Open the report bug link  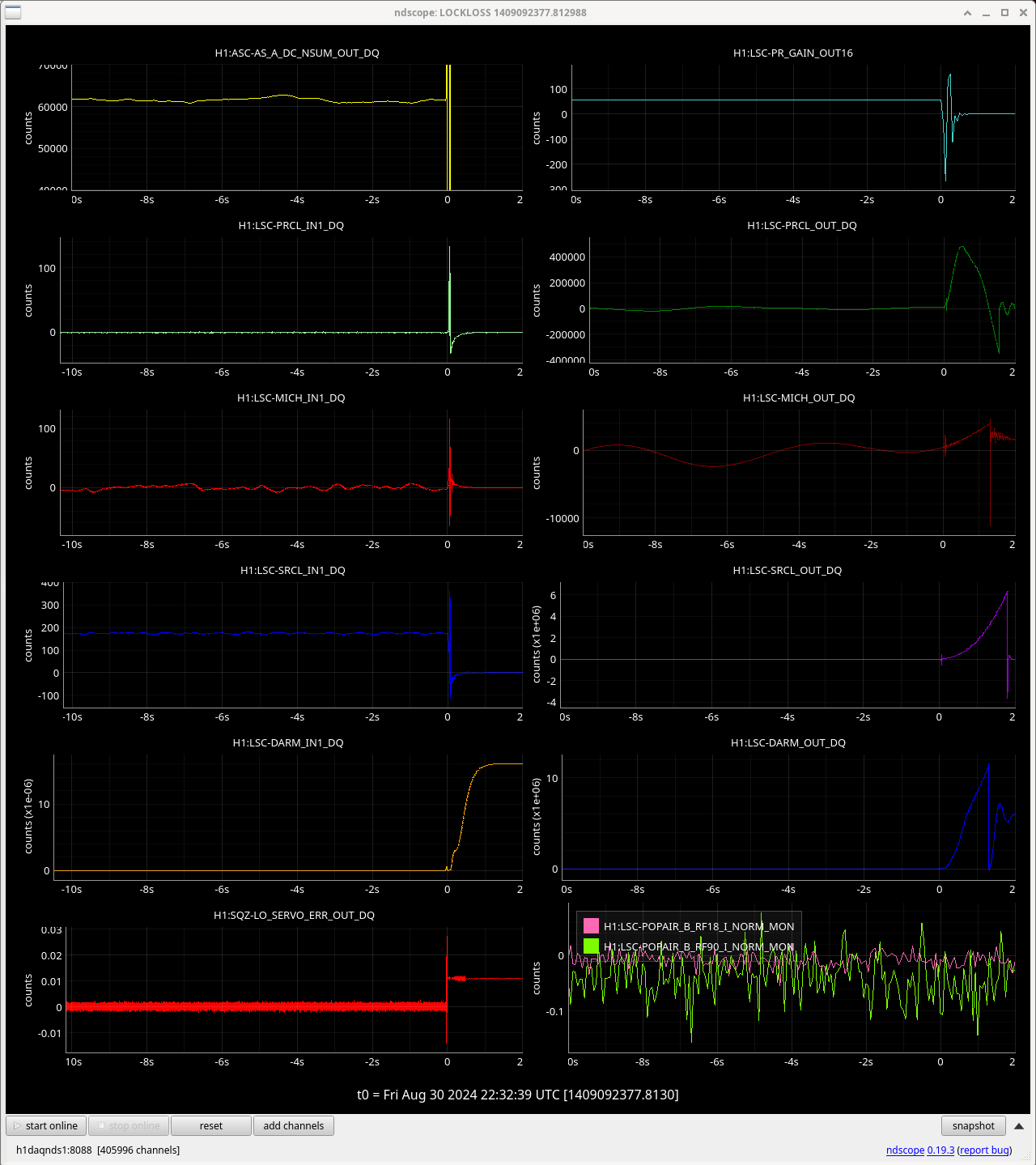coord(984,1150)
